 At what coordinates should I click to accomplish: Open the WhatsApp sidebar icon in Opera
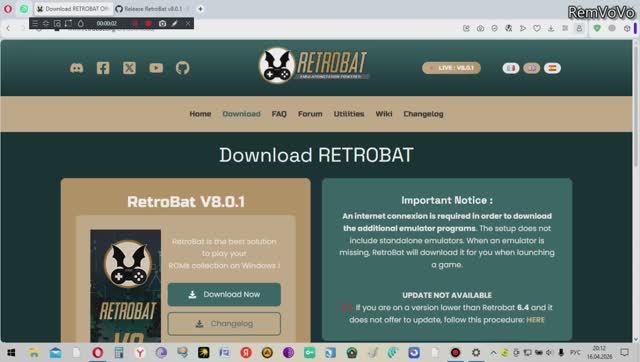[24, 9]
